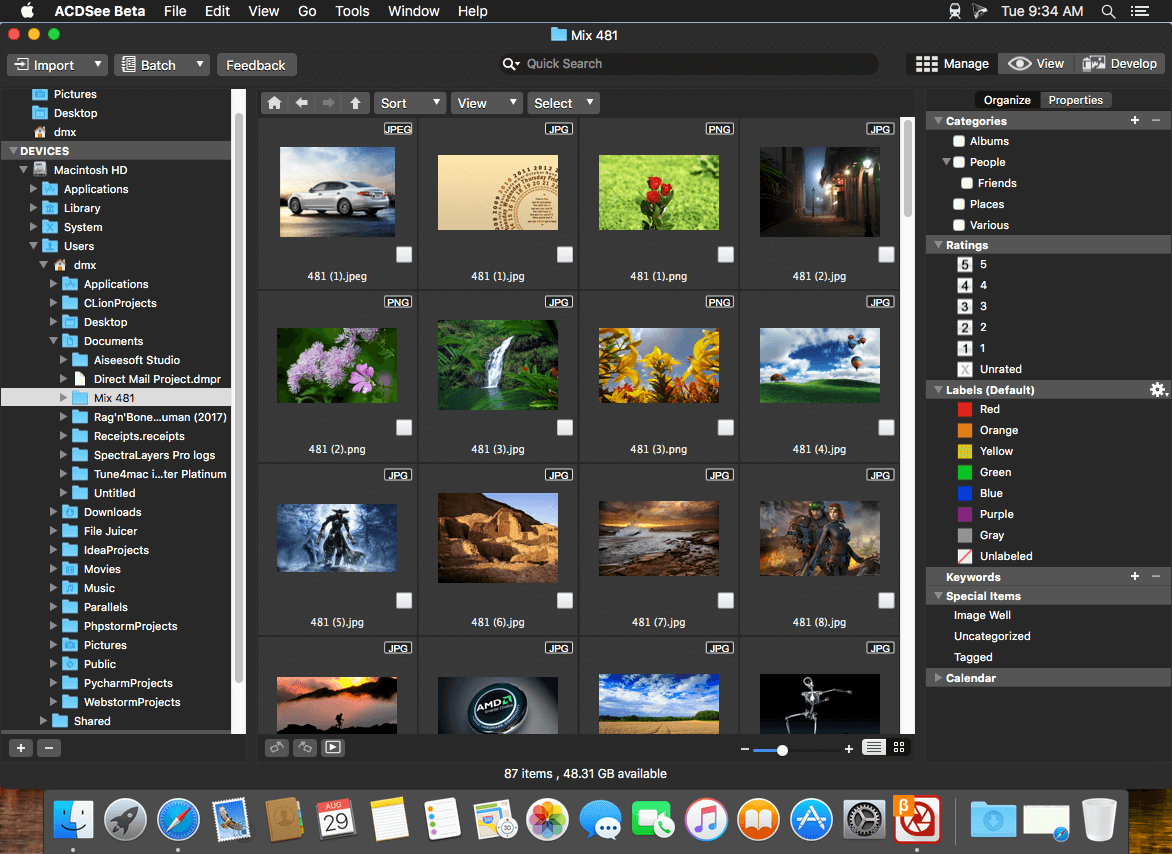Viewport: 1172px width, 854px height.
Task: Go up one folder with up arrow
Action: point(355,103)
